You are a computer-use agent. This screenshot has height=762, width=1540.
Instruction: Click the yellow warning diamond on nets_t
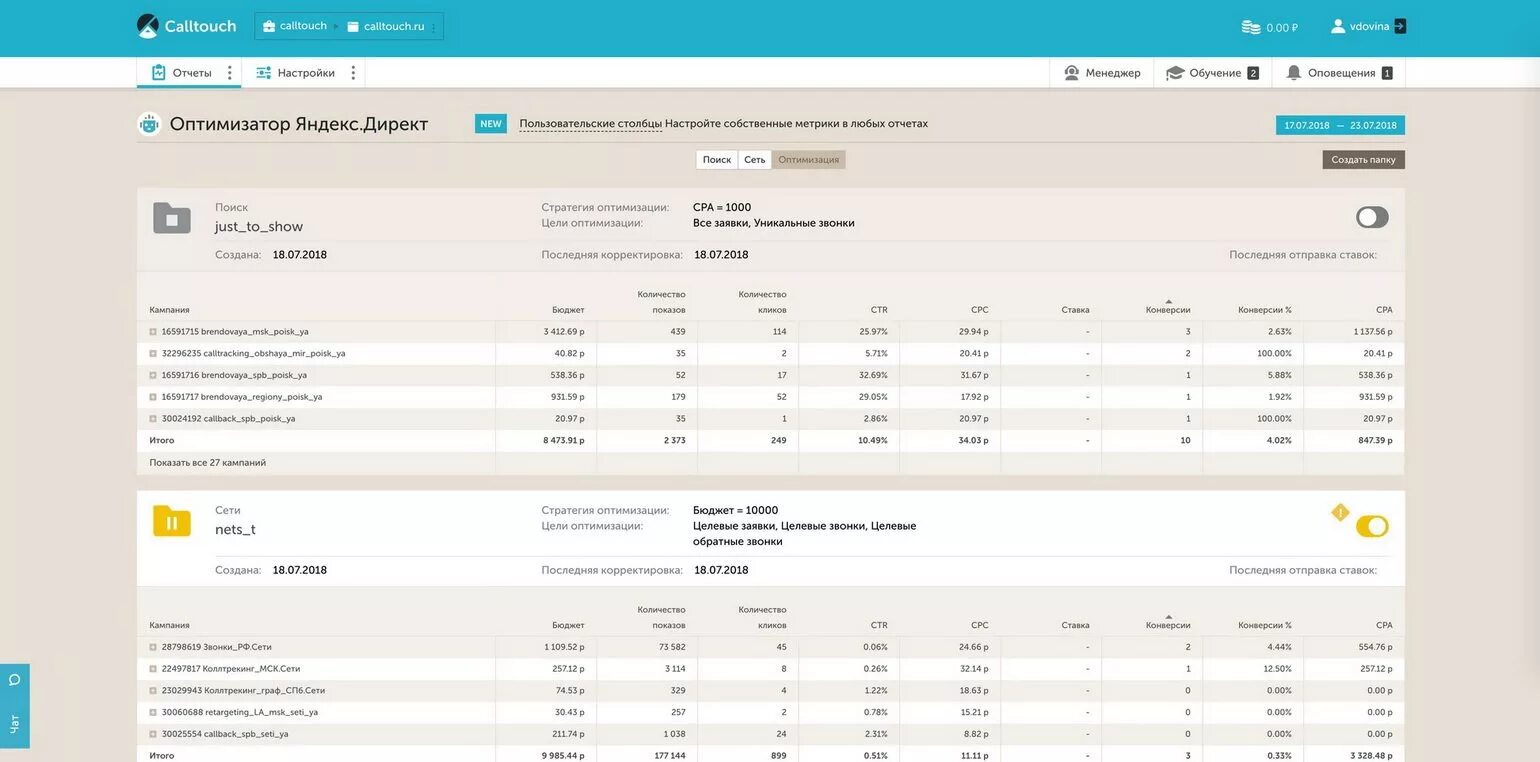coord(1340,513)
